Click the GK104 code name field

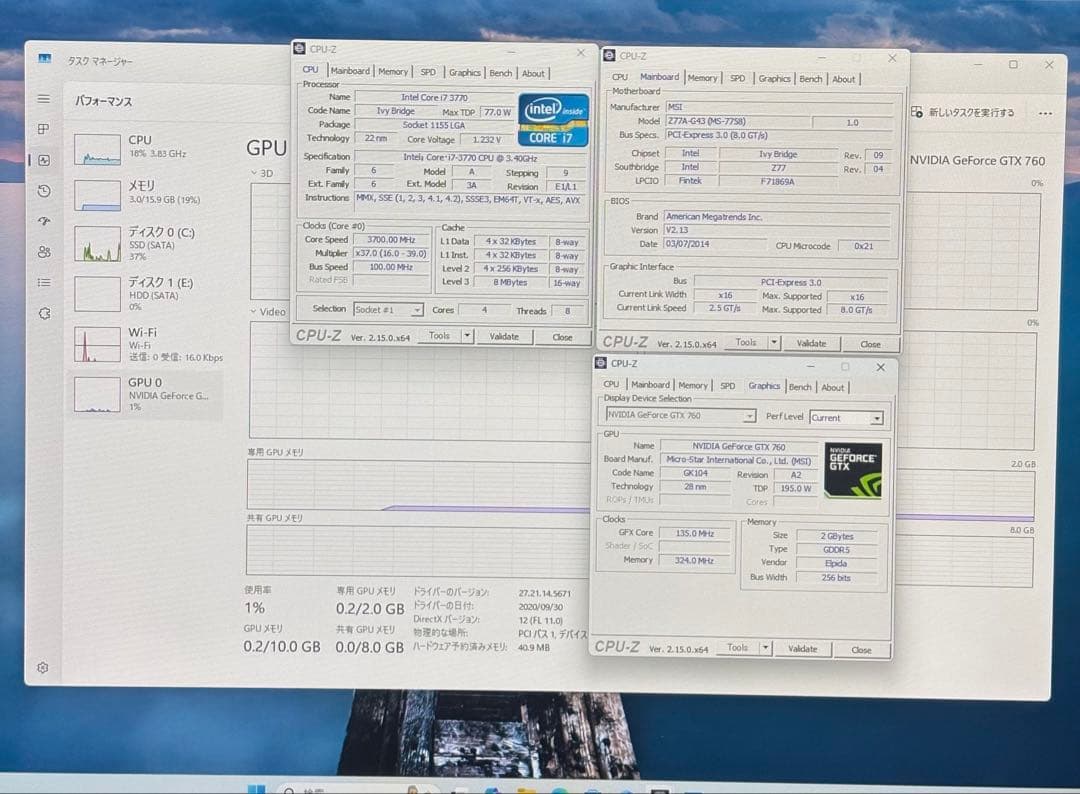coord(695,473)
